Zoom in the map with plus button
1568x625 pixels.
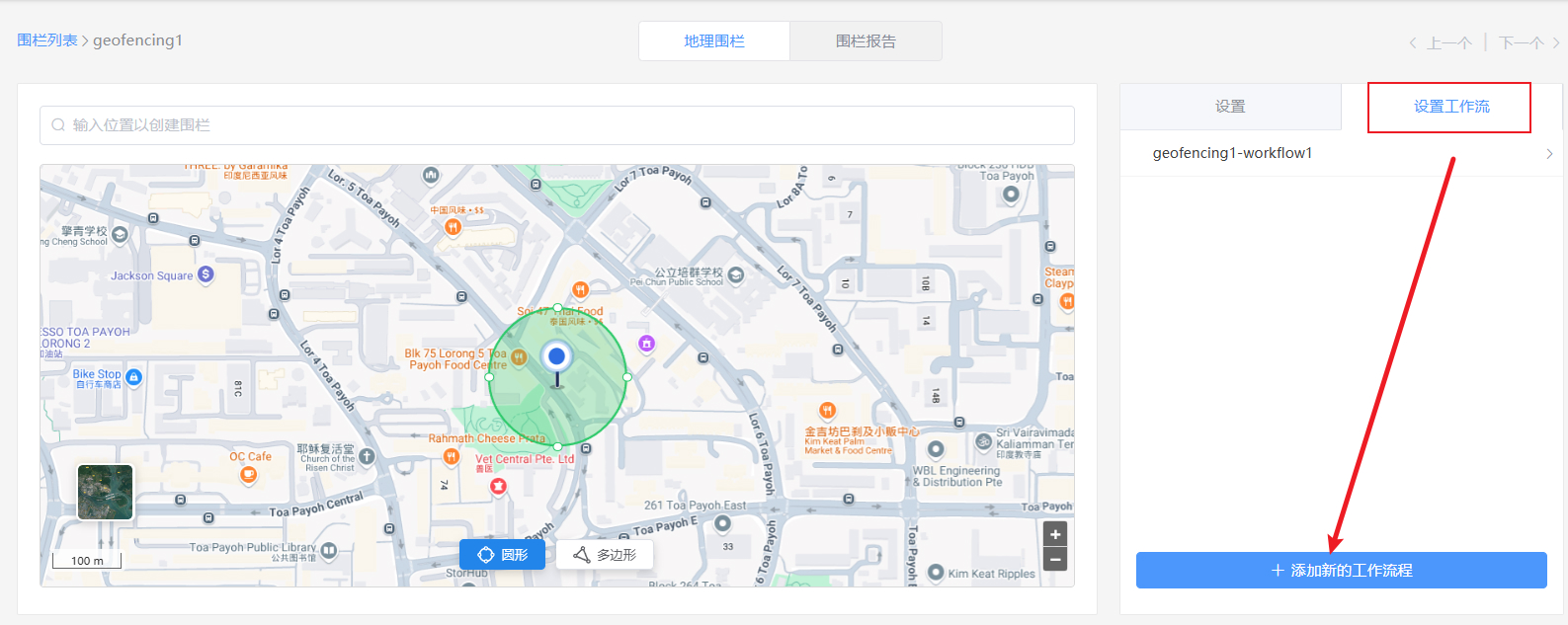(1055, 534)
